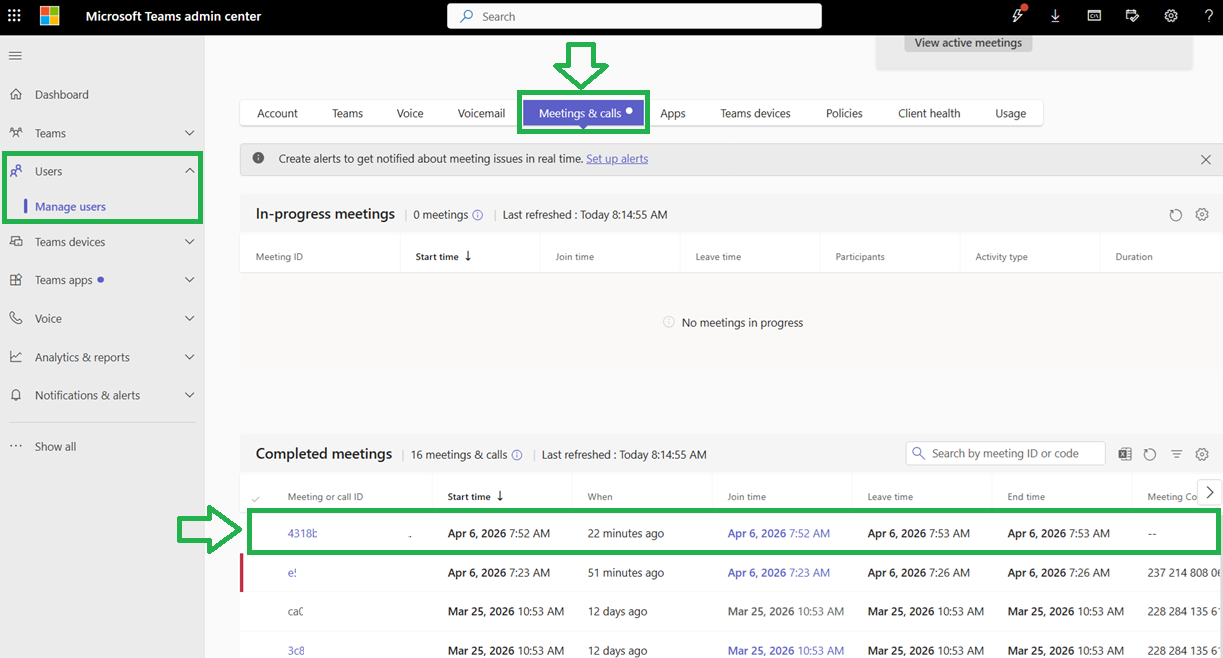The height and width of the screenshot is (658, 1223).
Task: Switch to the Client health tab
Action: (x=929, y=113)
